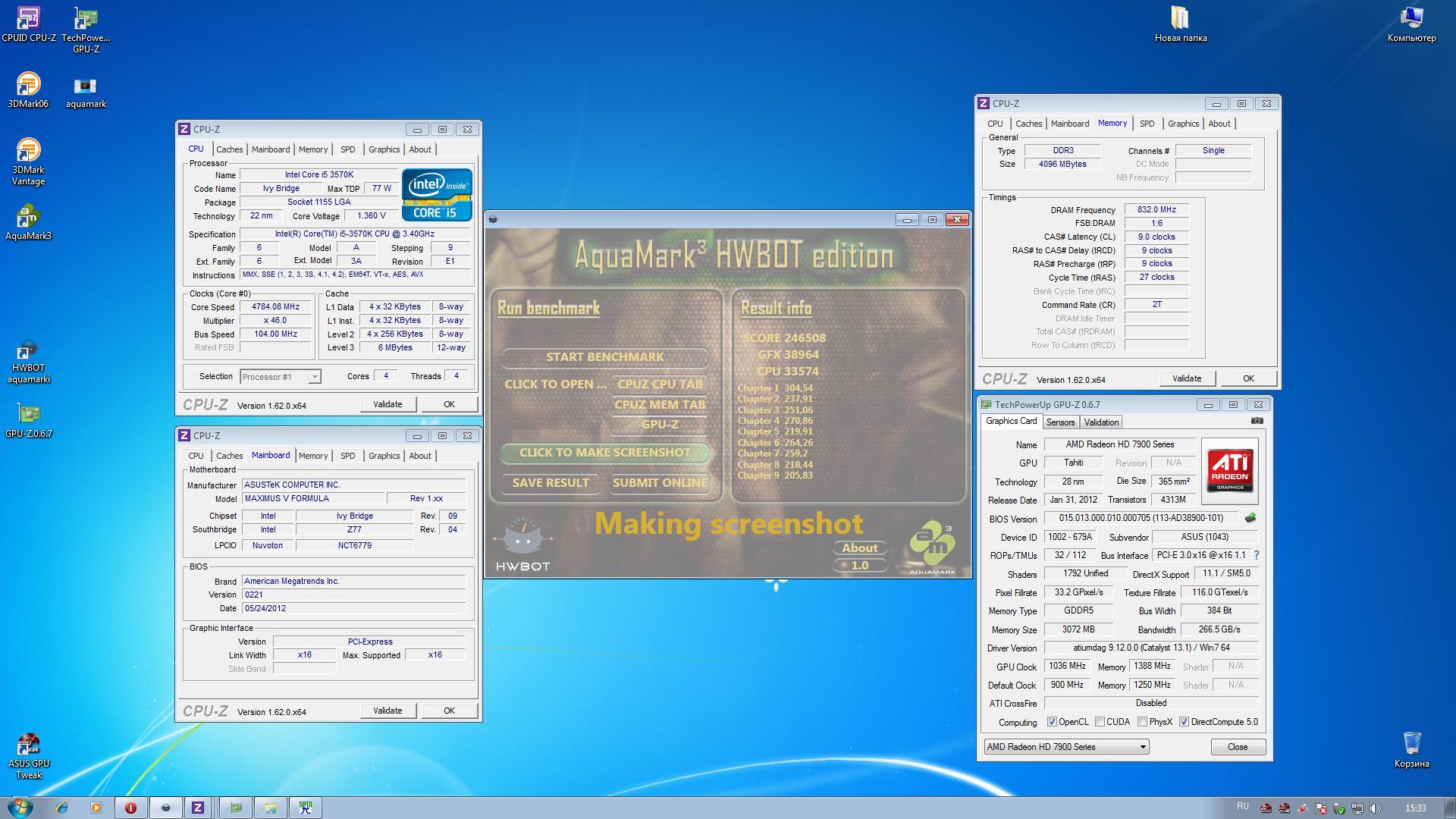The image size is (1456, 819).
Task: Click the Intel Core i5 logo in CPU-Z
Action: [436, 194]
